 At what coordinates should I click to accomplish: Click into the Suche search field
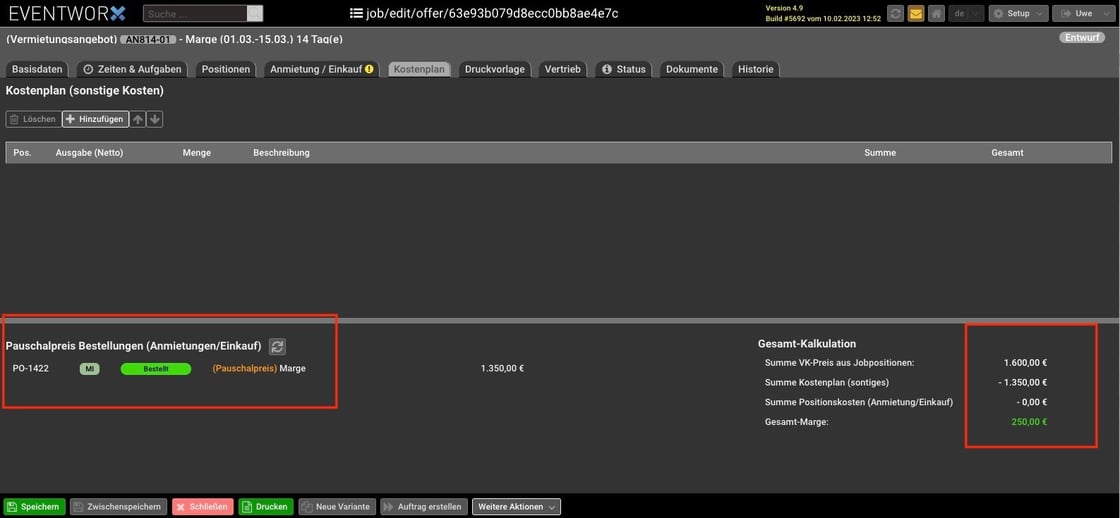click(195, 13)
